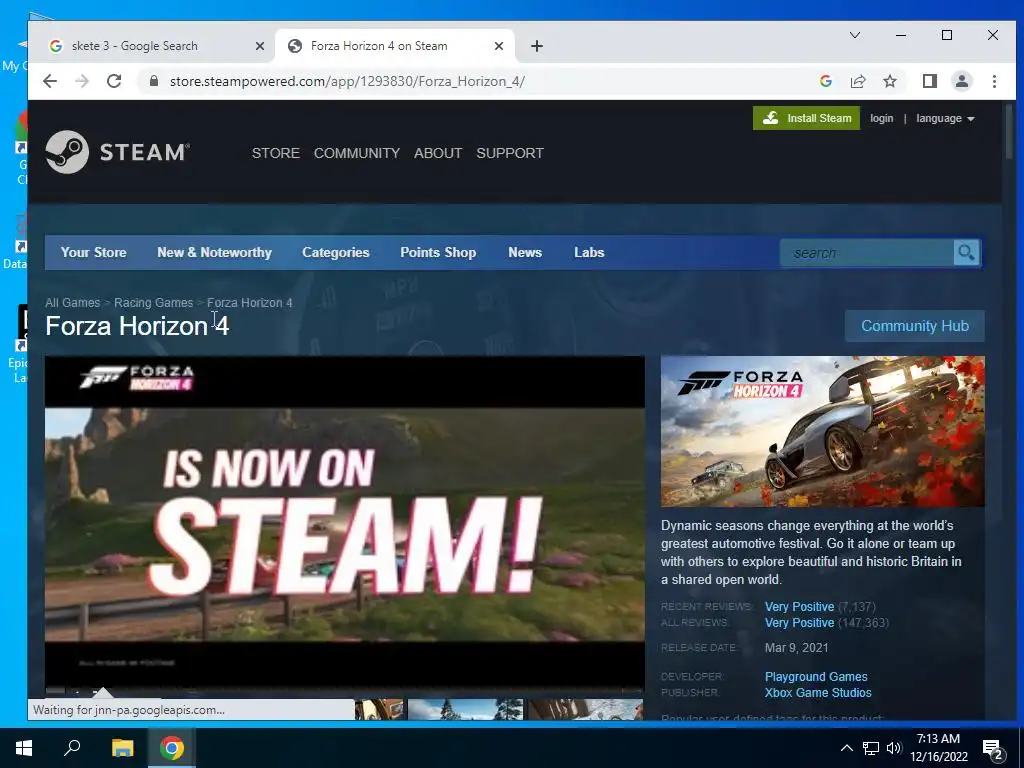
Task: Open Playground Games developer link
Action: pyautogui.click(x=816, y=677)
